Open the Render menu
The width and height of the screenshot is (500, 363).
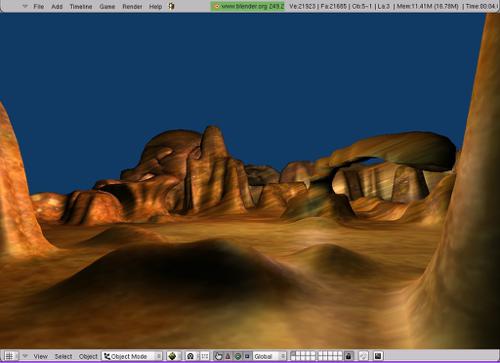click(x=132, y=6)
